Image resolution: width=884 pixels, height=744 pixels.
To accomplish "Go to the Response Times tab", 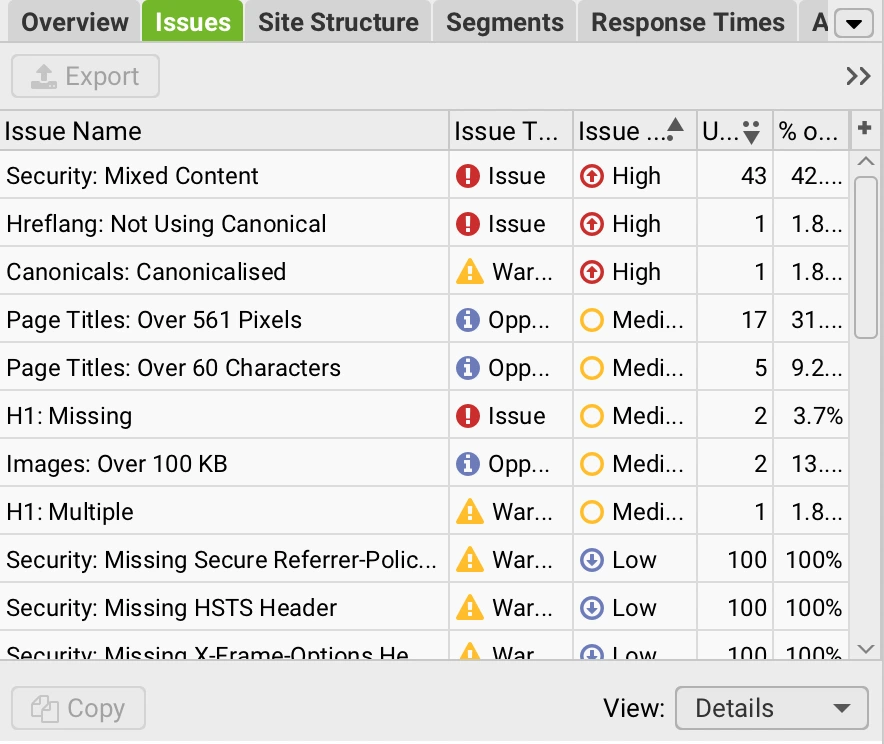I will click(x=688, y=22).
